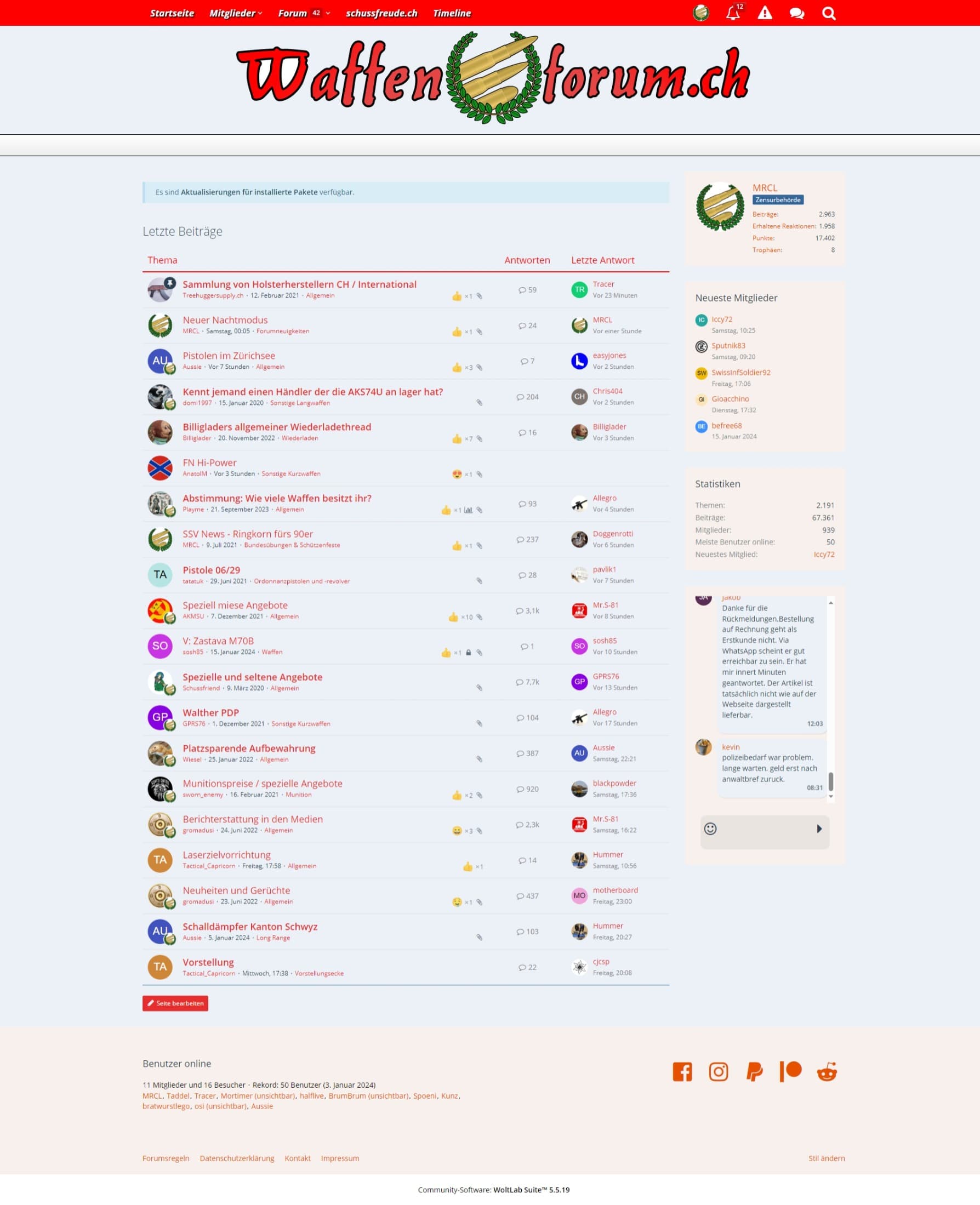Open thread Pistolen im Zürichsee
Image resolution: width=980 pixels, height=1205 pixels.
[x=229, y=356]
